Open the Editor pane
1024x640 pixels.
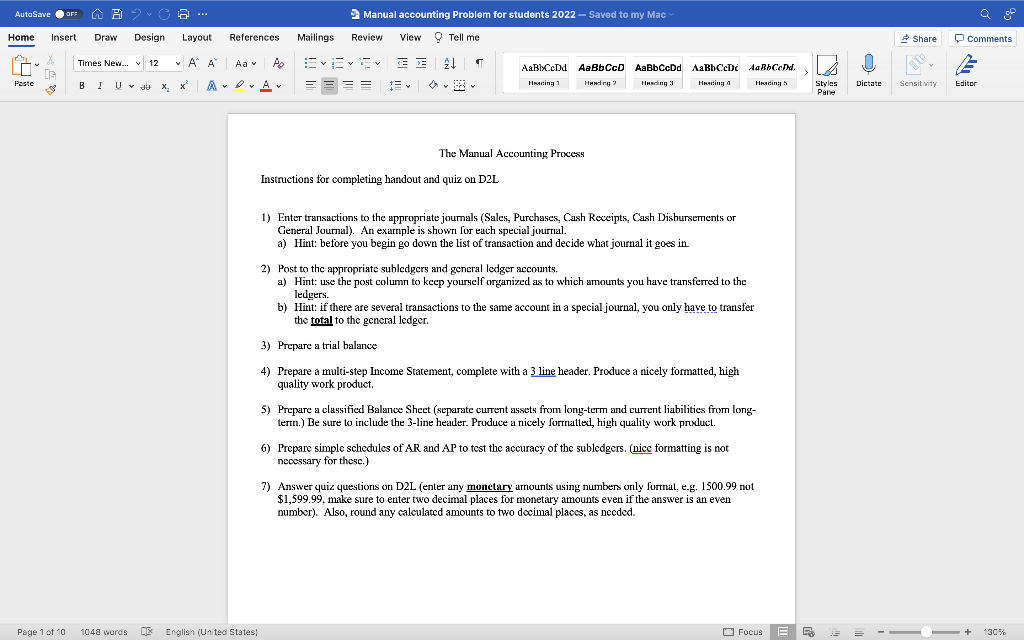(x=964, y=72)
